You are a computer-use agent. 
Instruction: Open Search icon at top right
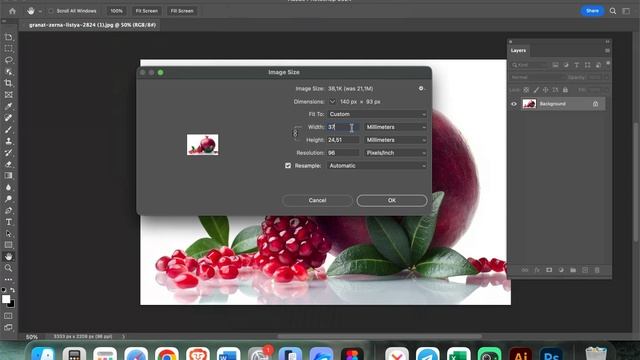click(613, 11)
